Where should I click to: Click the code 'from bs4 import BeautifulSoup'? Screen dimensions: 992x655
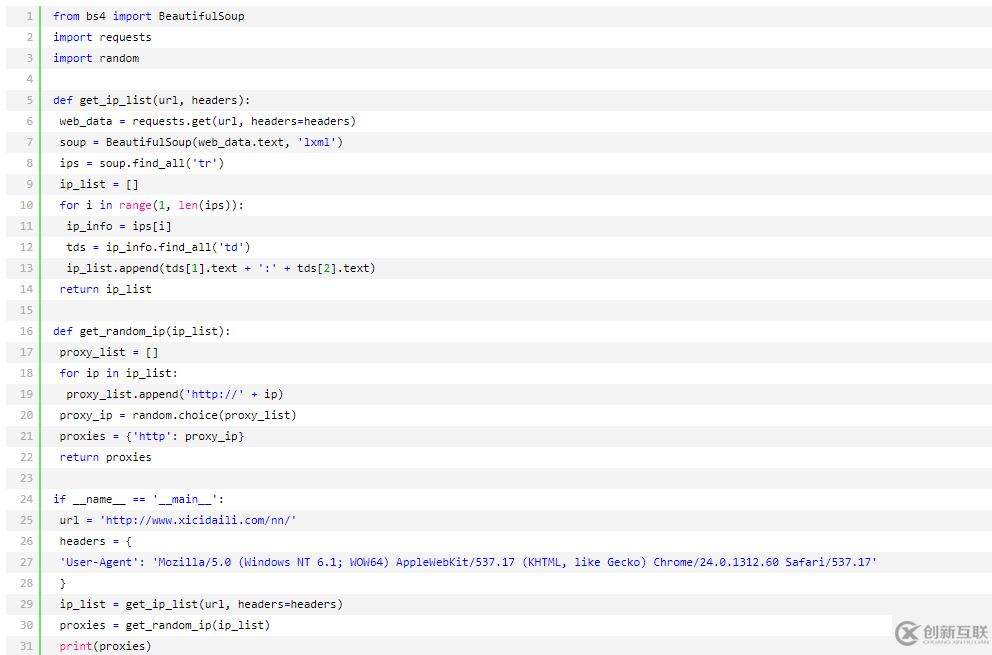coord(149,16)
